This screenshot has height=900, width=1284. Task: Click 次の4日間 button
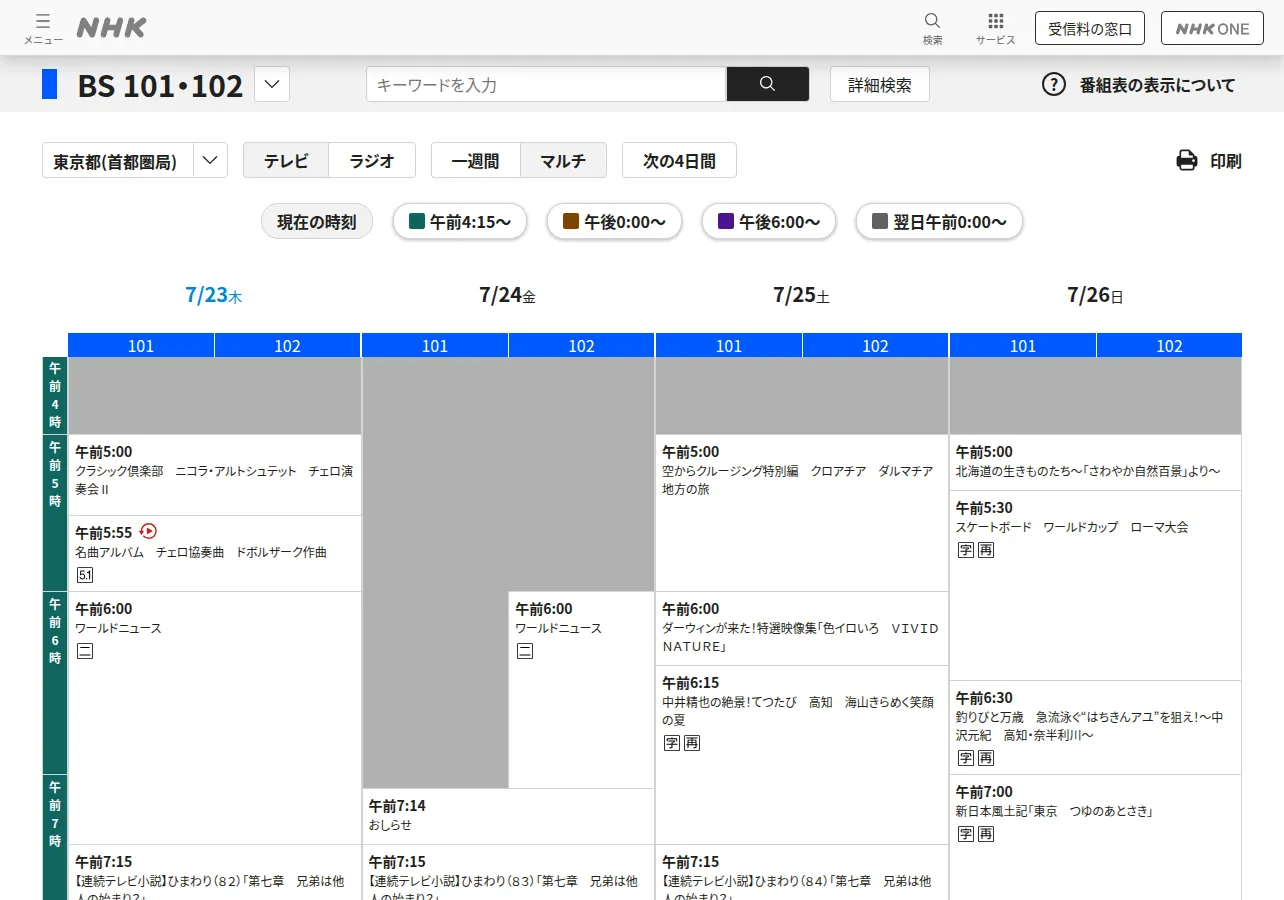[679, 160]
